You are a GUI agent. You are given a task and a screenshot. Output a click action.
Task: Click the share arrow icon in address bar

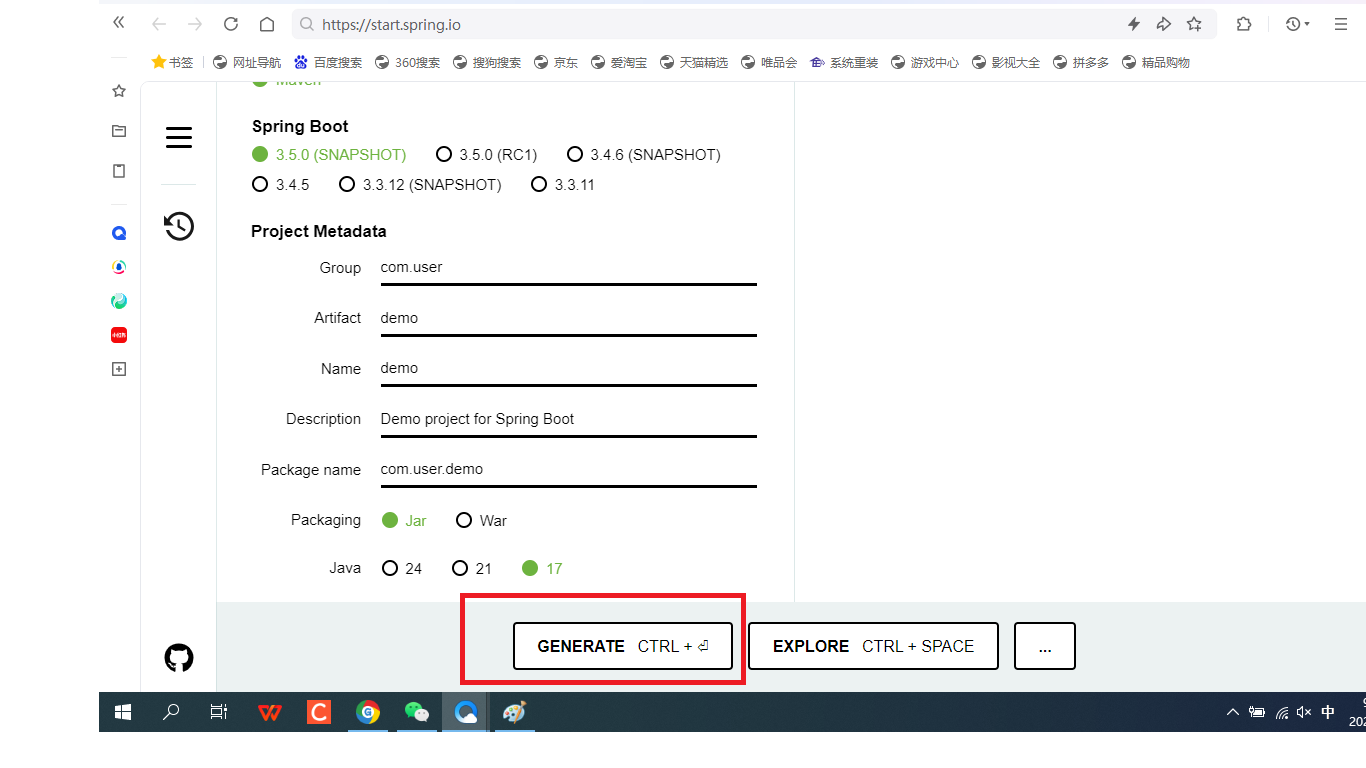[1164, 24]
